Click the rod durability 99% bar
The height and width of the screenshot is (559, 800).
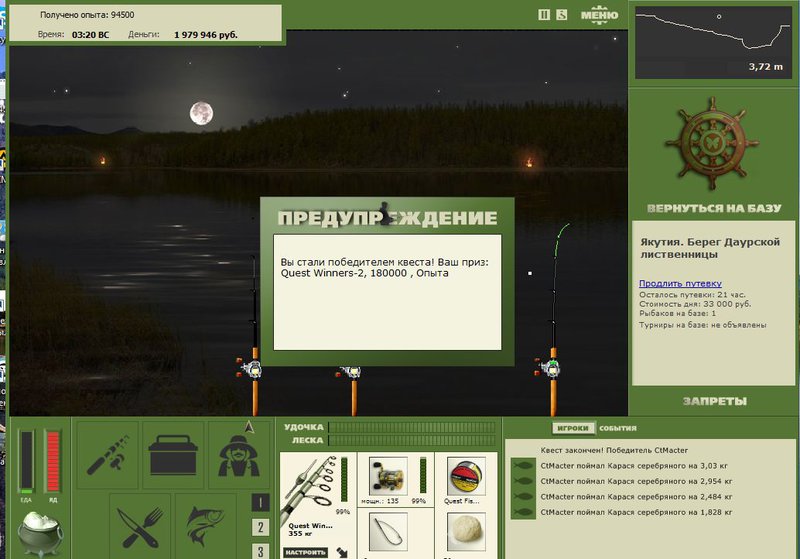pyautogui.click(x=344, y=479)
